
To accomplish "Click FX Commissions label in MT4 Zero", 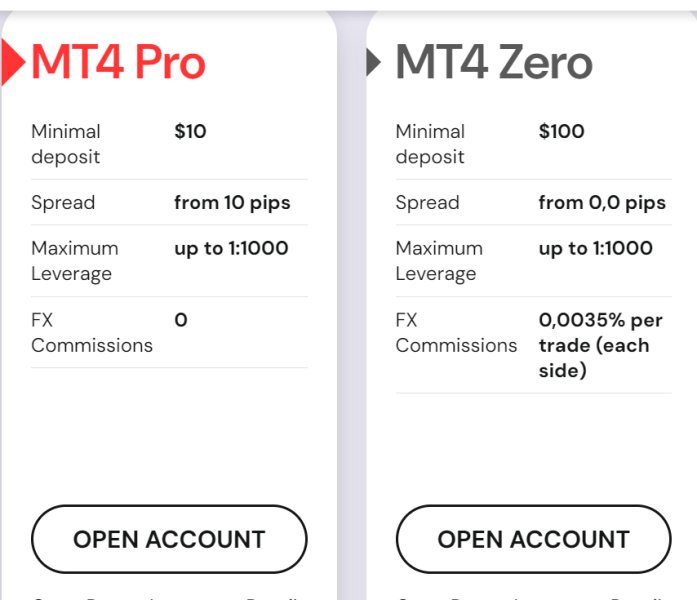I will [456, 333].
